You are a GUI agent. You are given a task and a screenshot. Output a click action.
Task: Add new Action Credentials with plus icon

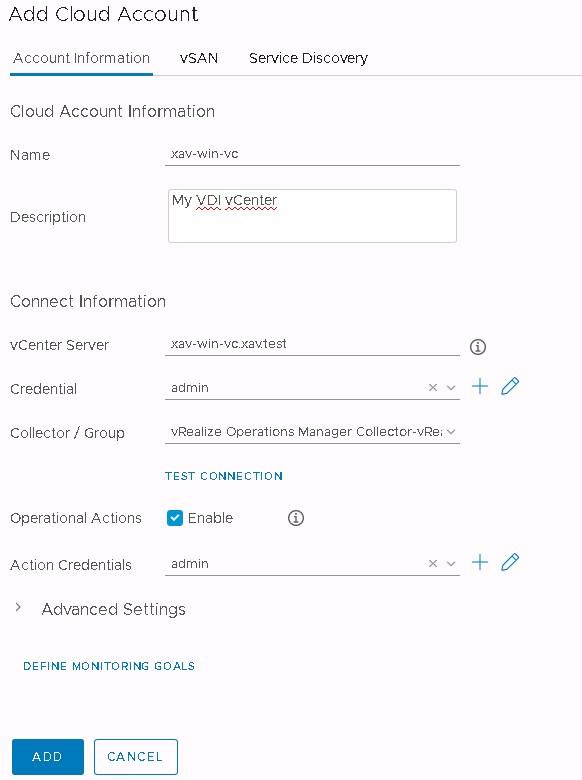point(480,562)
